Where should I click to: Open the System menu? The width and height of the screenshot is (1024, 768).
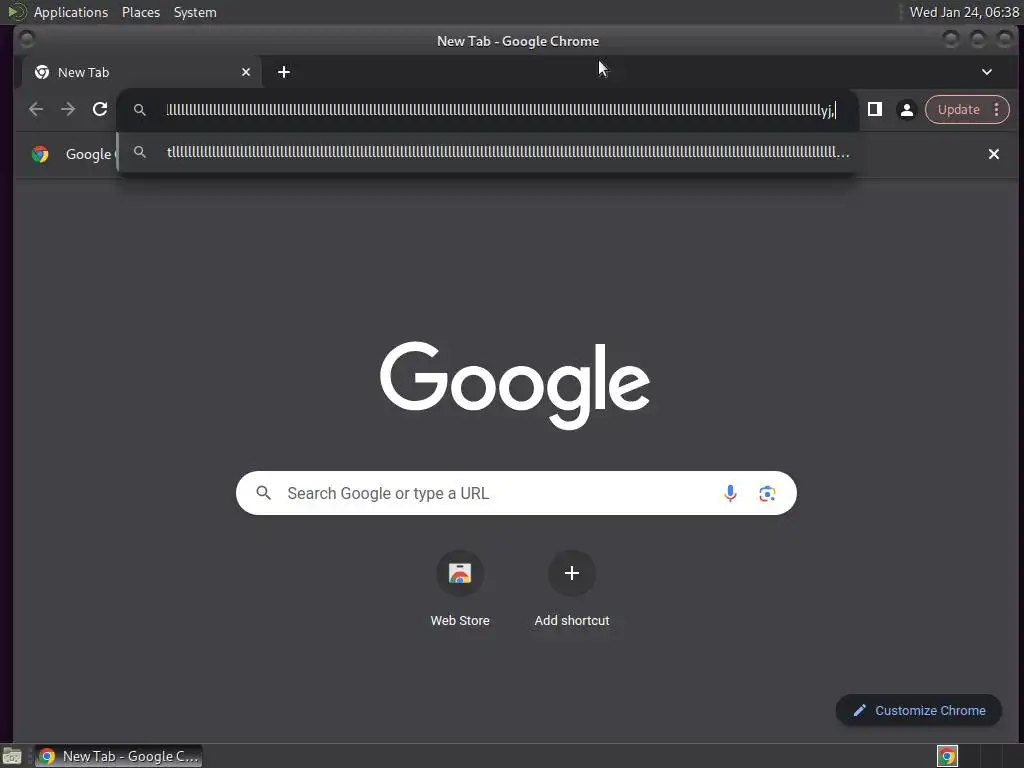[x=195, y=12]
